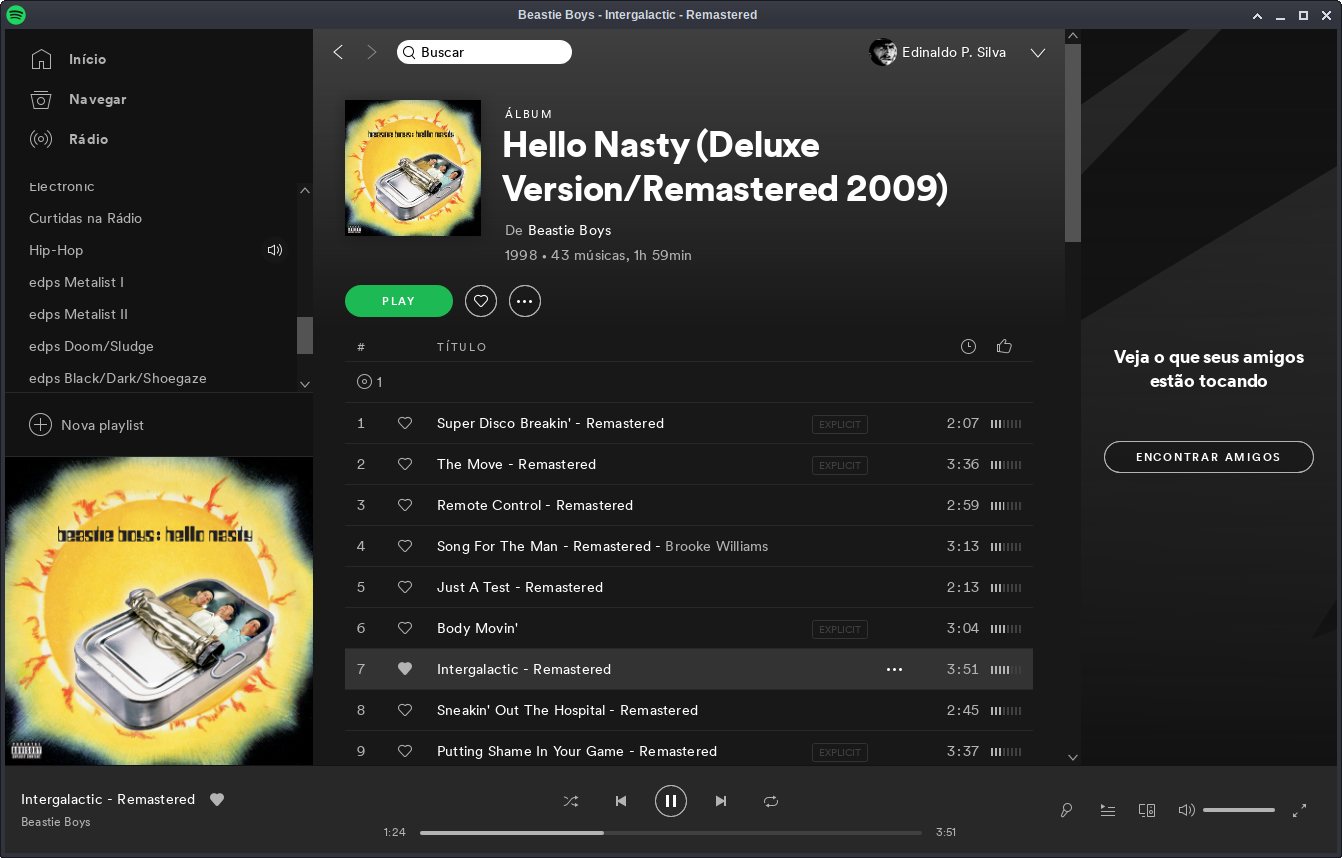Open Brooke Williams artist link
The width and height of the screenshot is (1342, 858).
click(717, 546)
